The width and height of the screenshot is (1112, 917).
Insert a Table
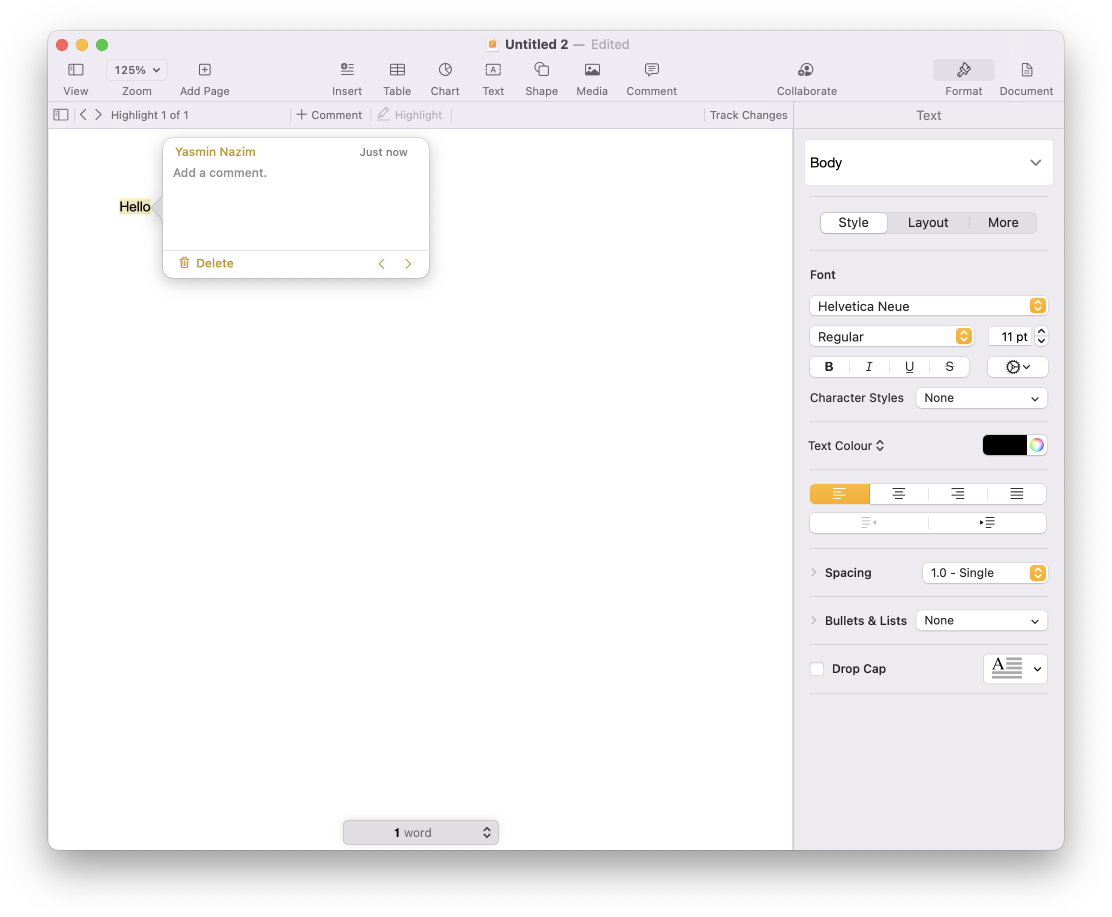point(397,72)
